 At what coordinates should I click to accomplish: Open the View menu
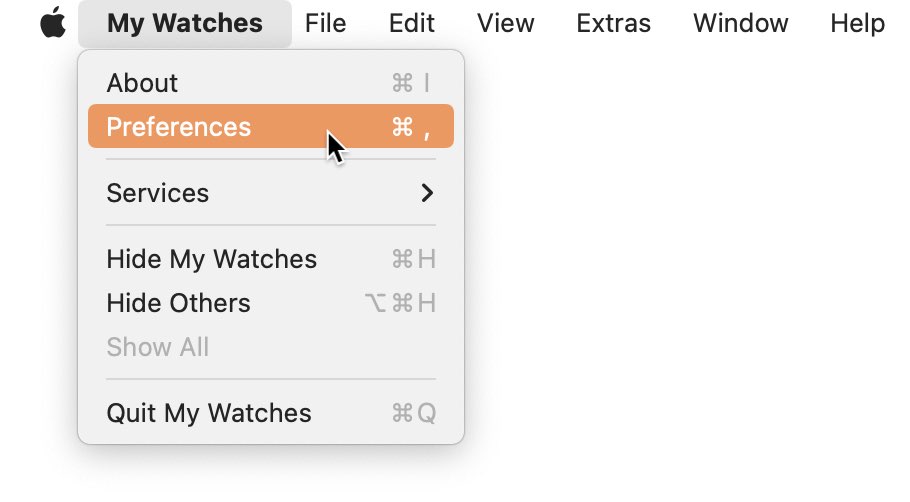(x=505, y=23)
